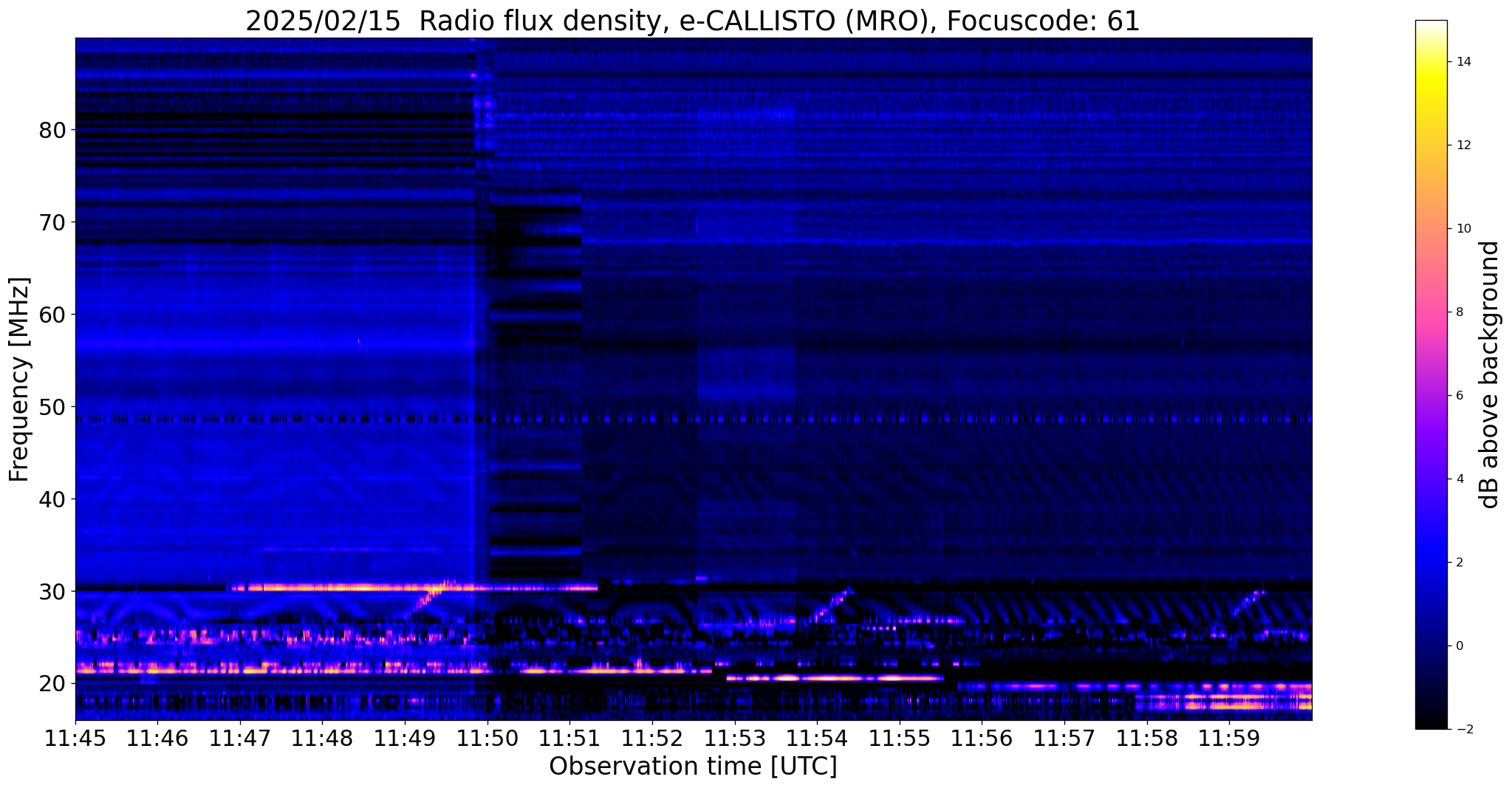The height and width of the screenshot is (788, 1512).
Task: Click the colorbar tick label 8
Action: [x=1458, y=312]
